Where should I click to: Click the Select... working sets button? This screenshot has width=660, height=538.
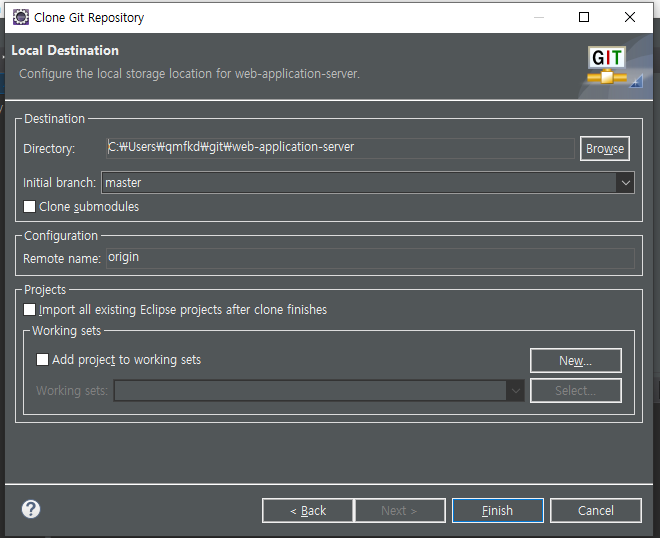click(x=575, y=391)
